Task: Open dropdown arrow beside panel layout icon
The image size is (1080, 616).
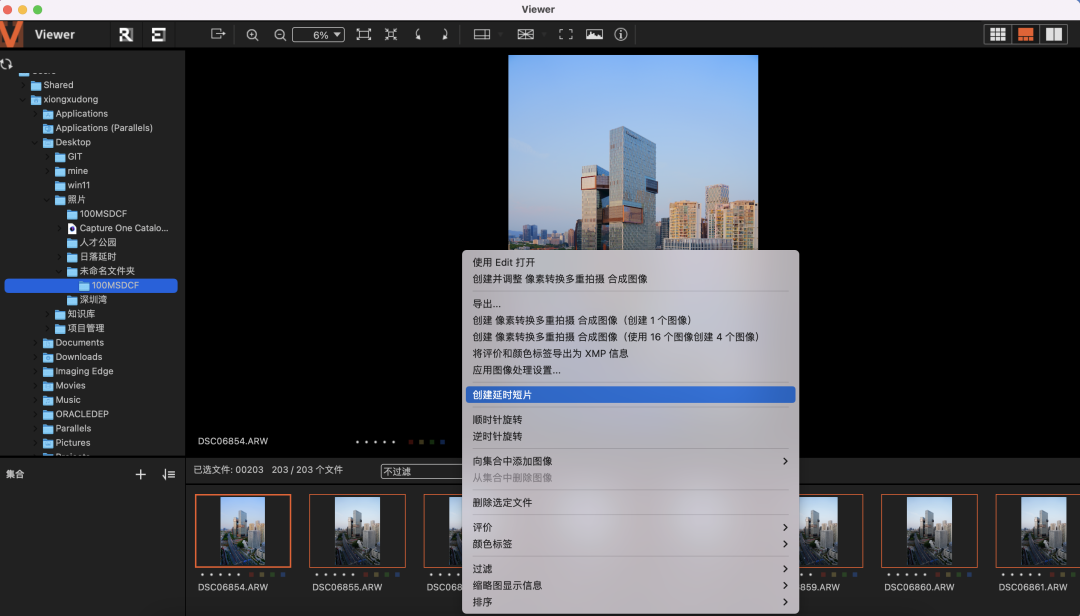Action: 501,34
